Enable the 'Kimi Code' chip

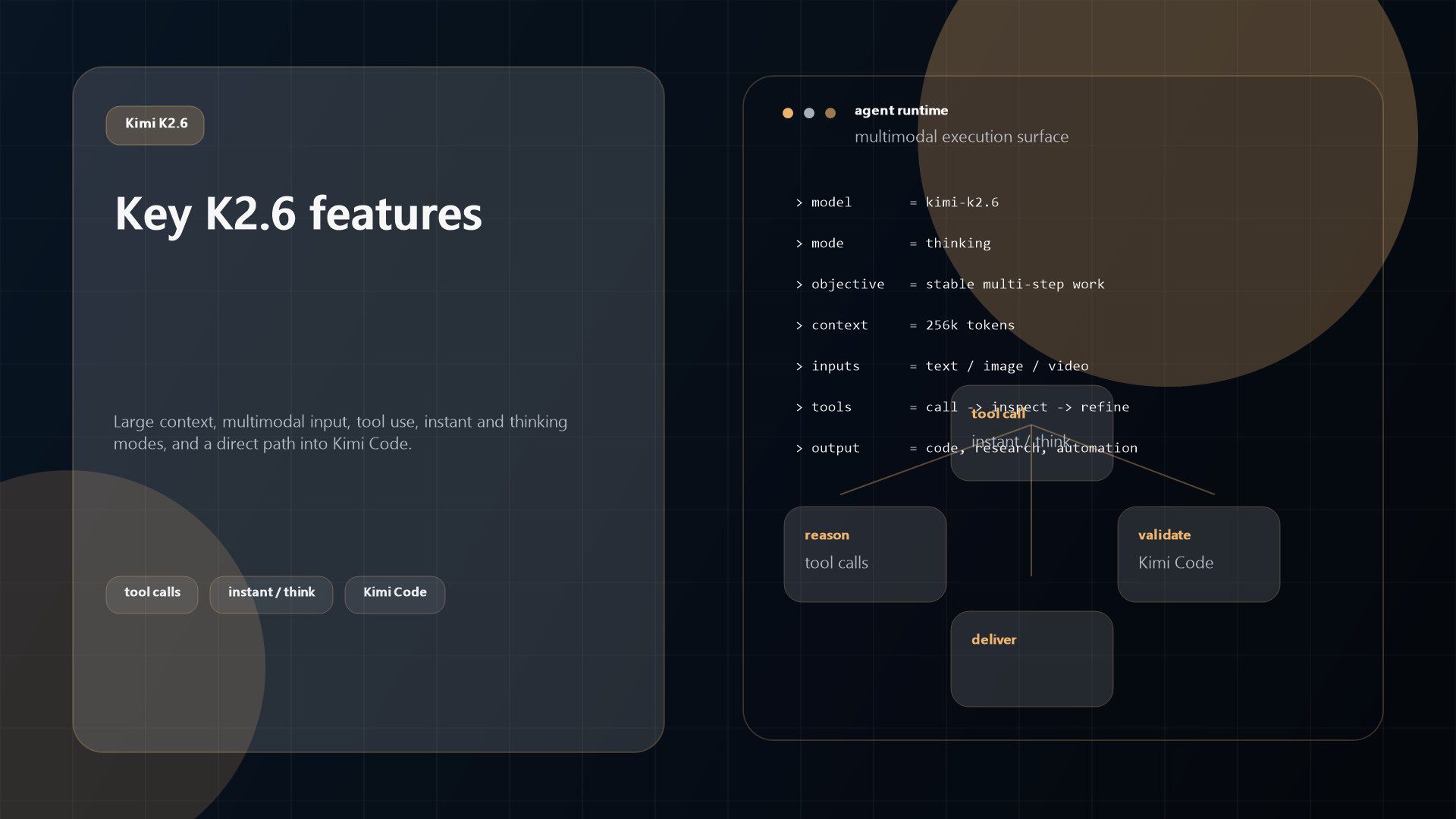pos(394,594)
